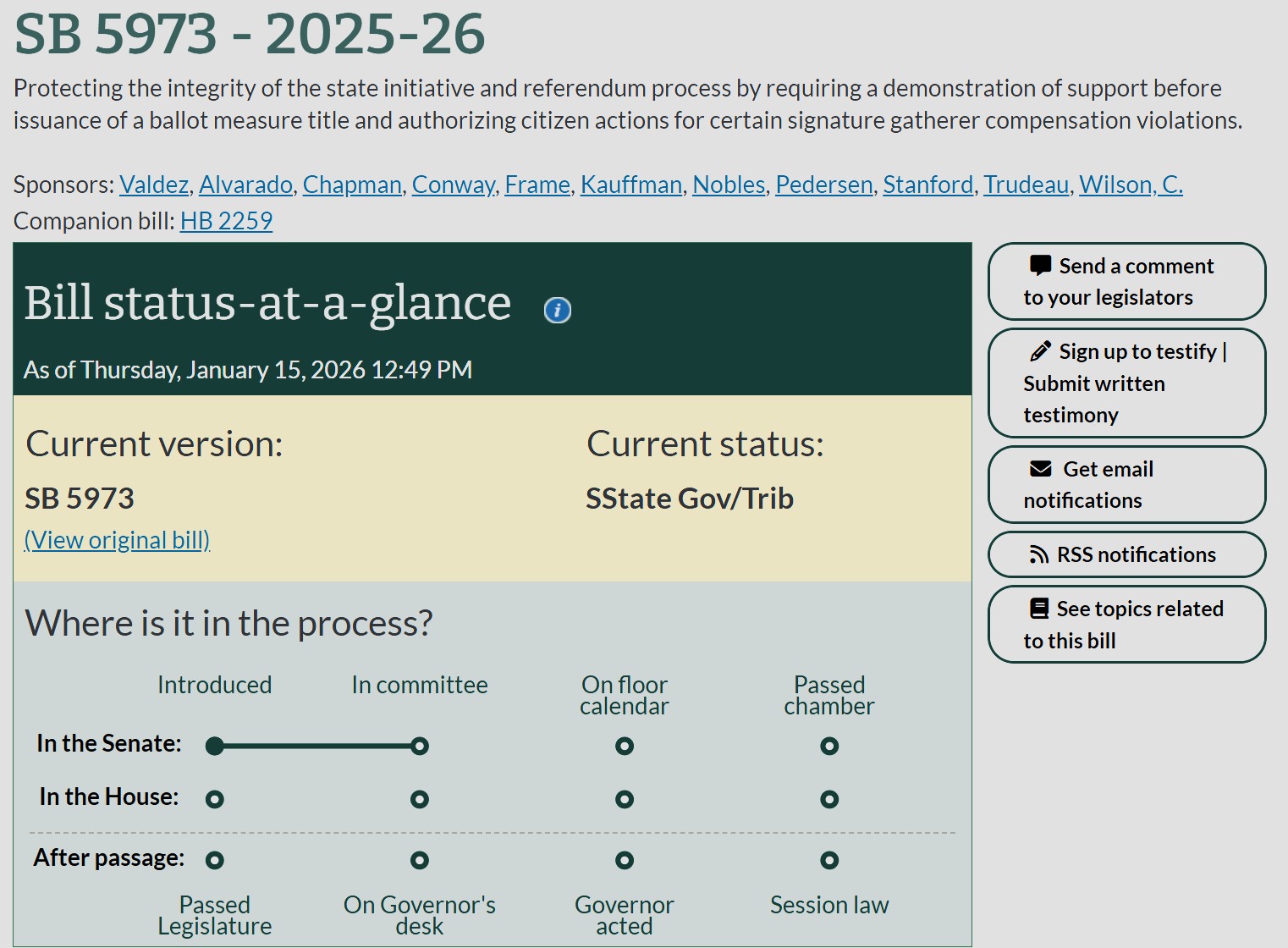Screen dimensions: 1288x948
Task: Click Send a comment to your legislators button
Action: 1126,282
